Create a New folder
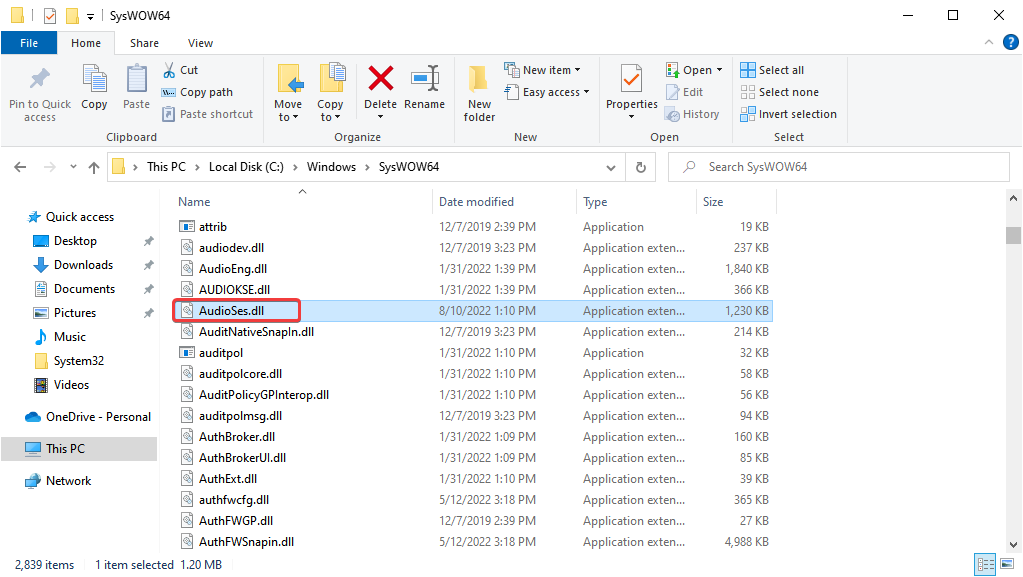The height and width of the screenshot is (577, 1023). [480, 93]
